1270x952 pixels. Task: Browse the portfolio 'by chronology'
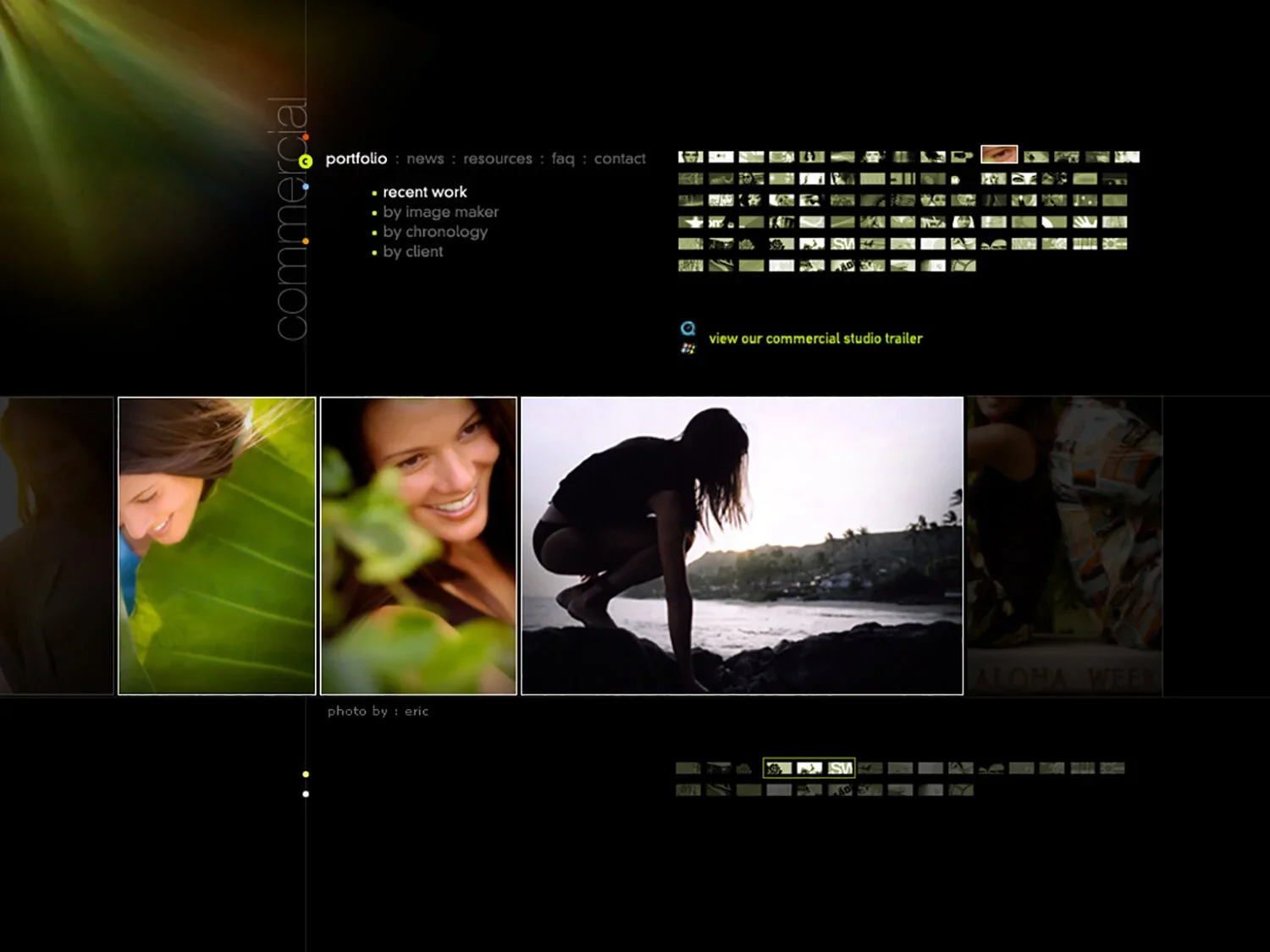pyautogui.click(x=435, y=232)
